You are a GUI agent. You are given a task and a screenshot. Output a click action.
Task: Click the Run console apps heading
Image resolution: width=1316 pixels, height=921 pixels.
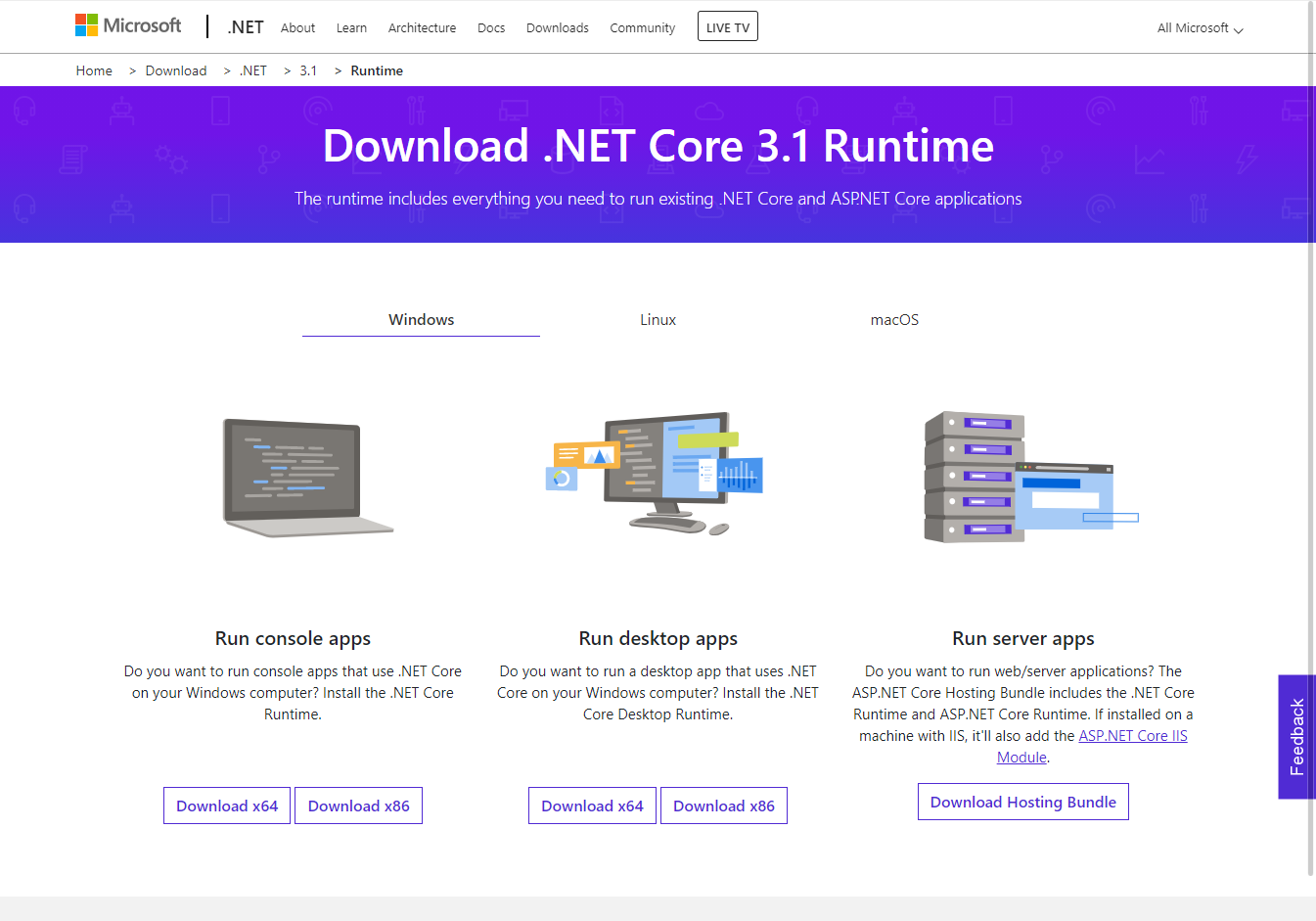[x=293, y=638]
